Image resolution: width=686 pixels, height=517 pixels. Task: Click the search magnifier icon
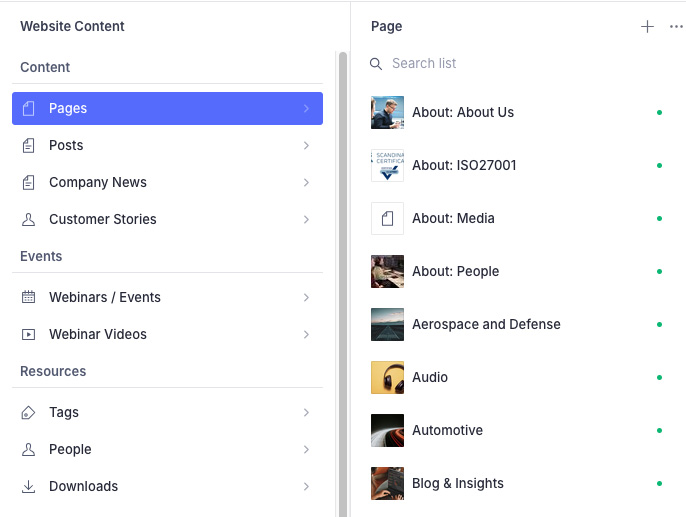click(376, 64)
